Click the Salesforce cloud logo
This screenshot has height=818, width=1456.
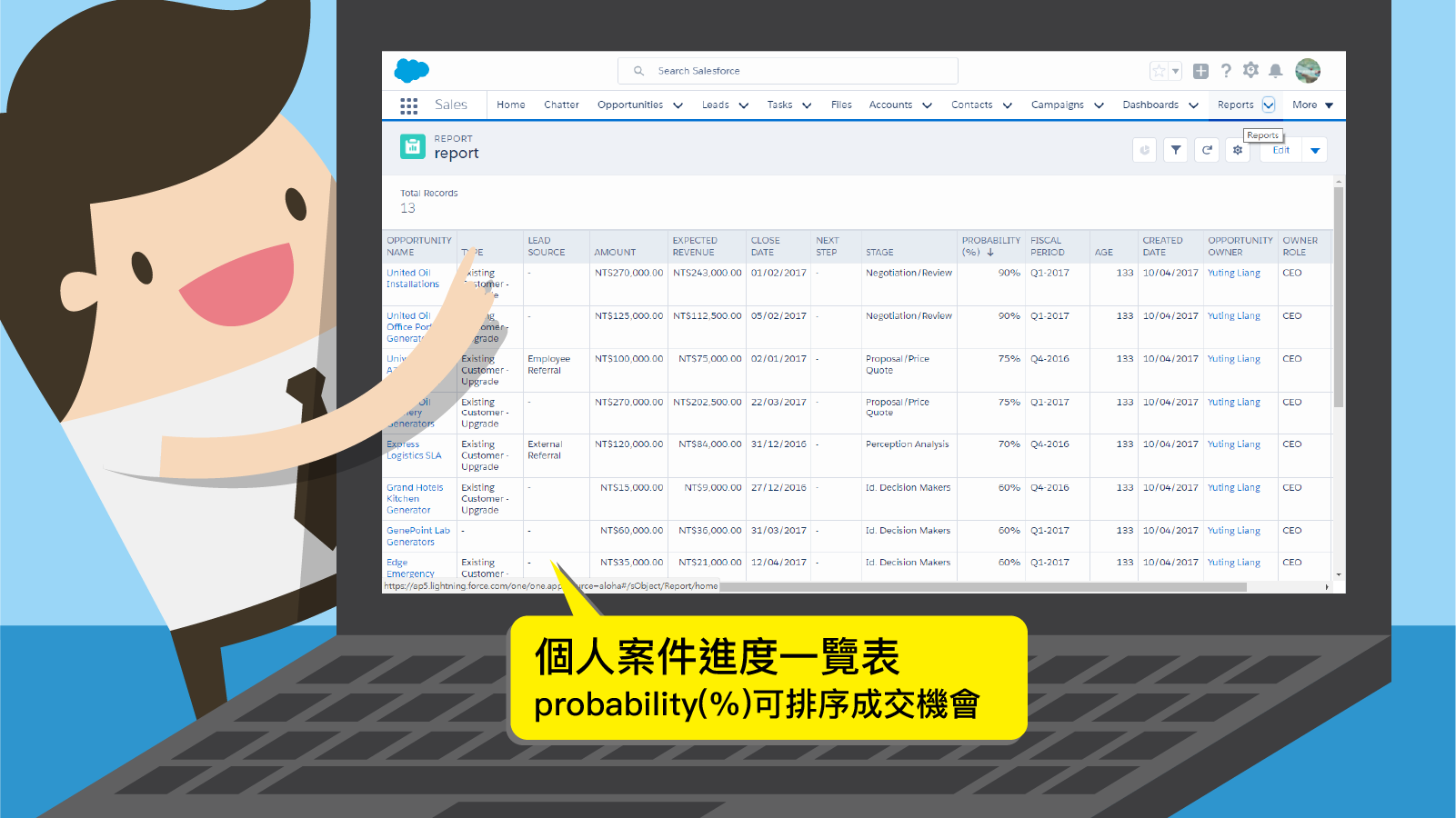[412, 71]
